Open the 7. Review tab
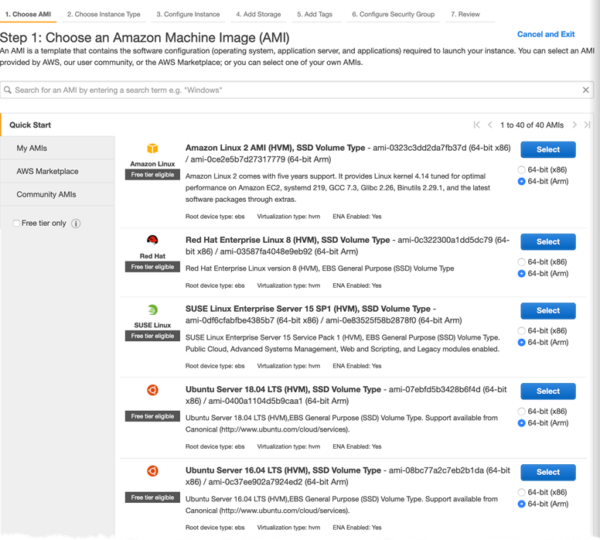Screen dimensions: 600x540 [465, 14]
